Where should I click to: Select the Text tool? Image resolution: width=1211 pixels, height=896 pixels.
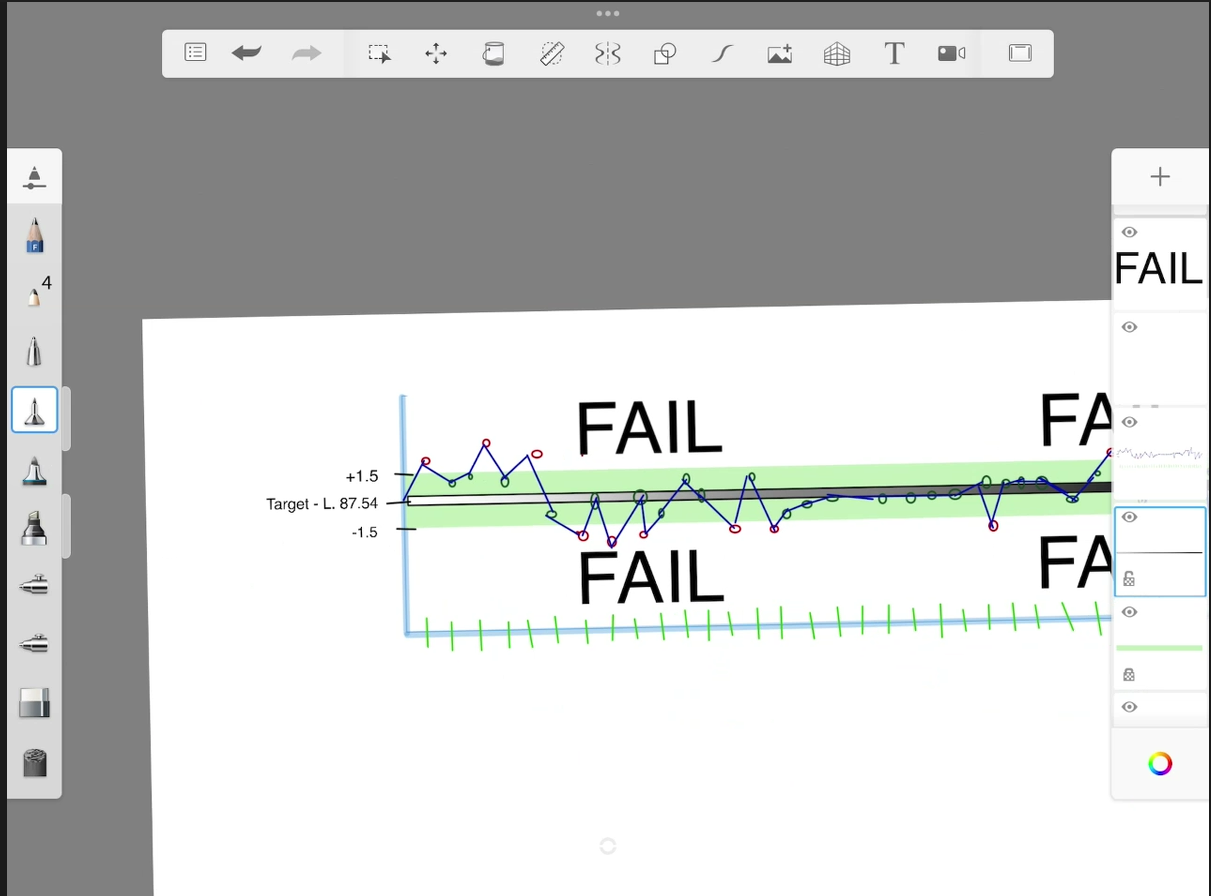coord(894,54)
